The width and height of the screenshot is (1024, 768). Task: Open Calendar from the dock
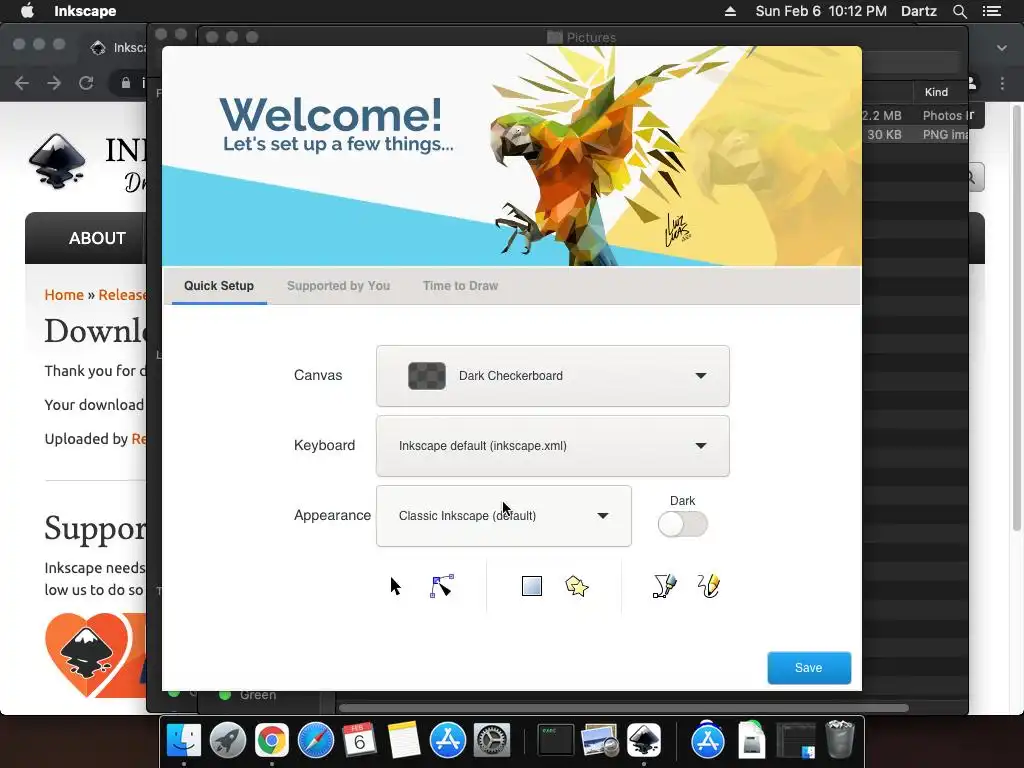(360, 740)
